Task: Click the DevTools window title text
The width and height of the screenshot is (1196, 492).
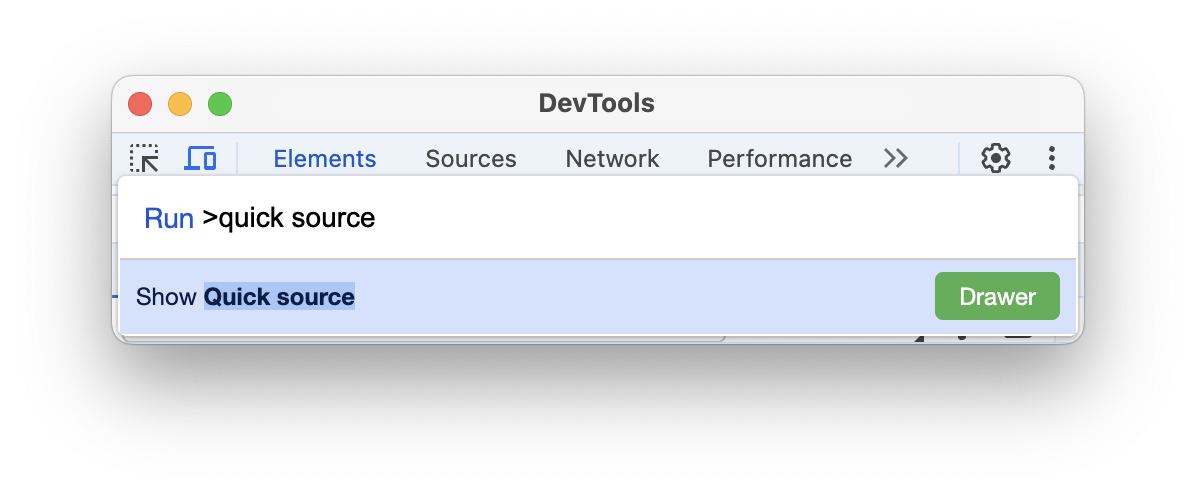Action: pos(596,103)
